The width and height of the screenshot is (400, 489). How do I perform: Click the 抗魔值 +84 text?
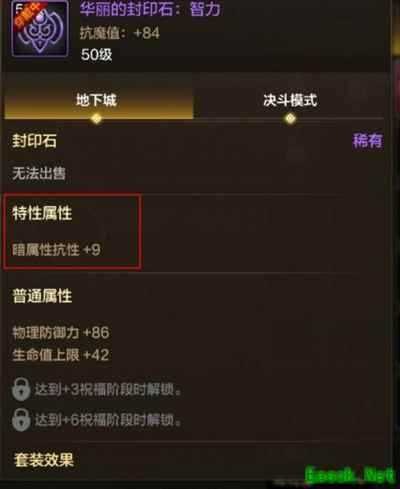point(120,33)
